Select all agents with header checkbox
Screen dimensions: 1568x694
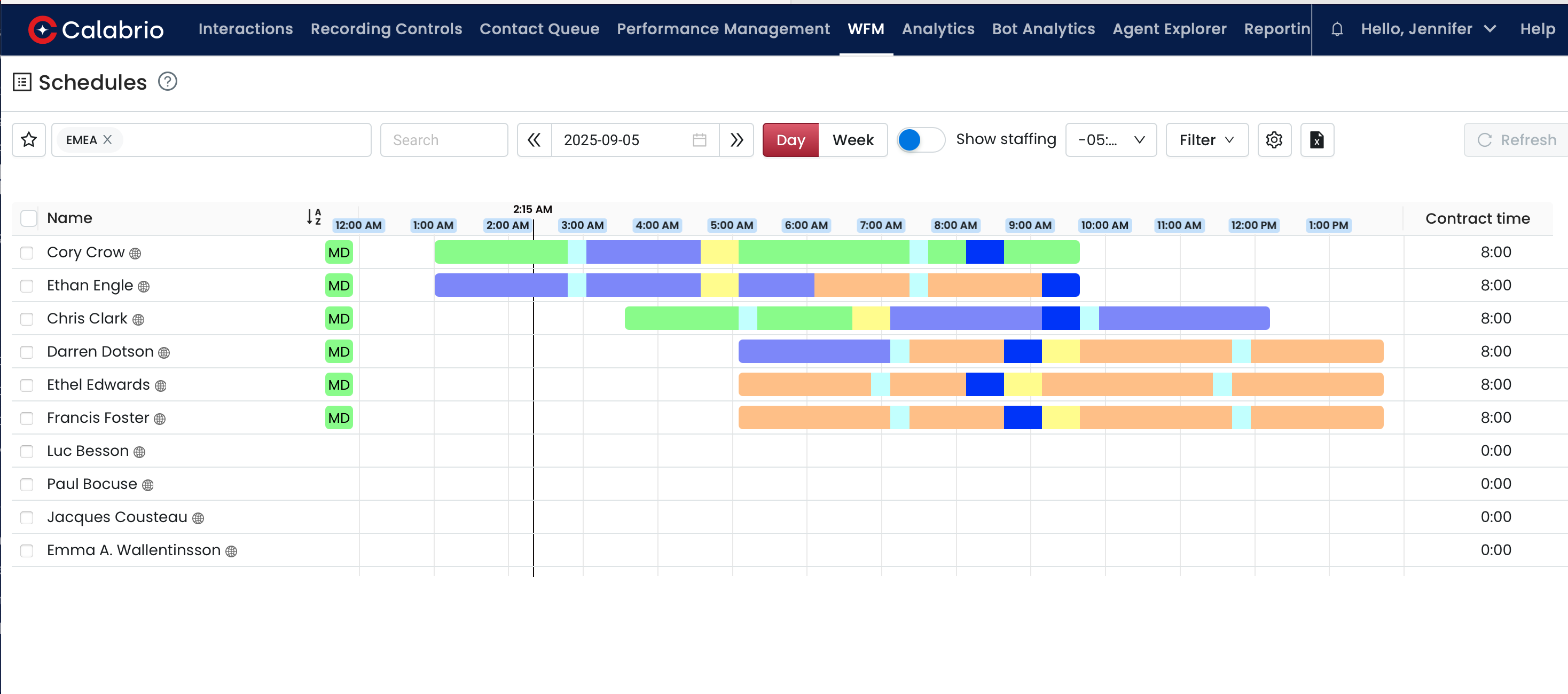pyautogui.click(x=29, y=218)
